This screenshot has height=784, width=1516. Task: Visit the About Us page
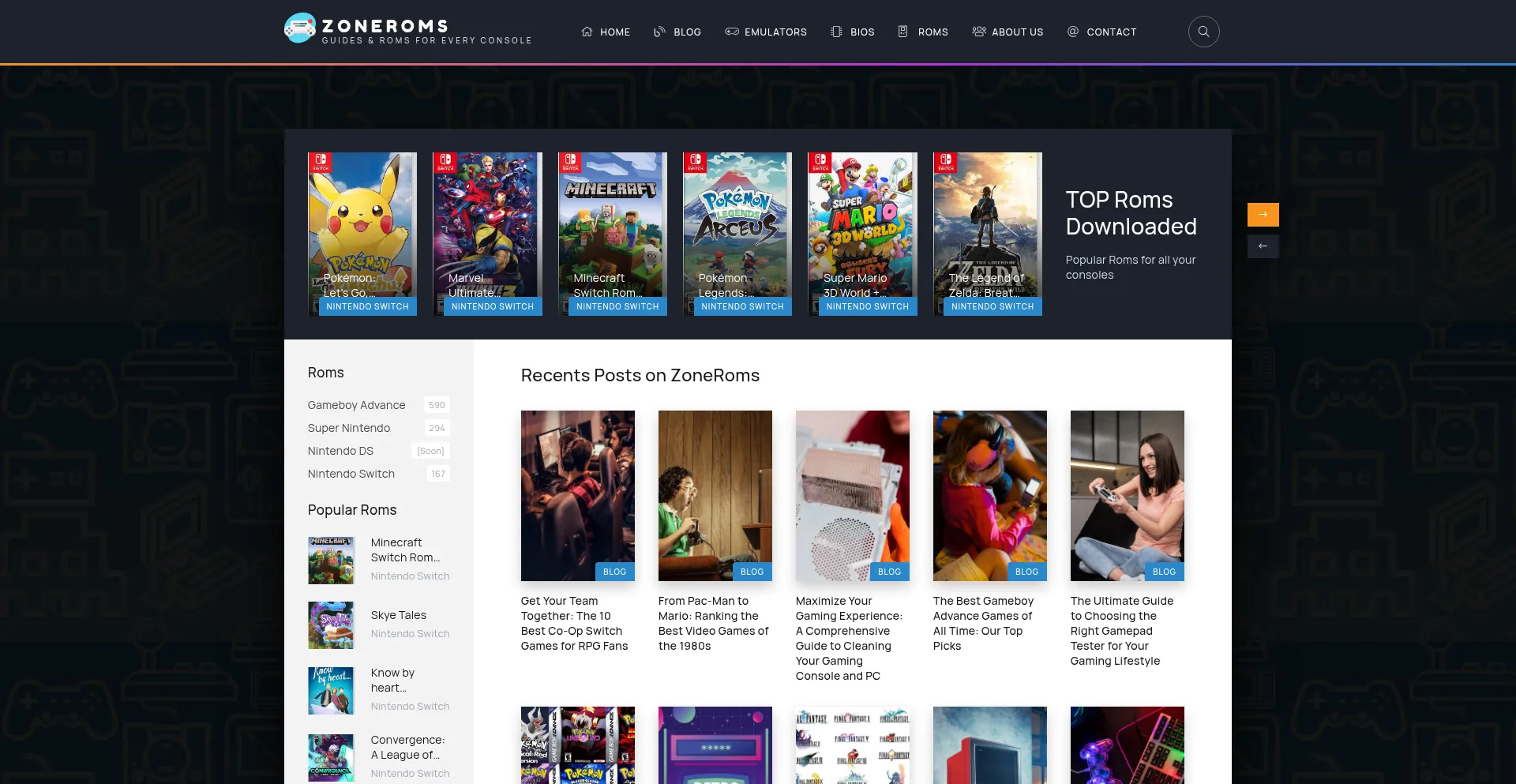(1008, 32)
